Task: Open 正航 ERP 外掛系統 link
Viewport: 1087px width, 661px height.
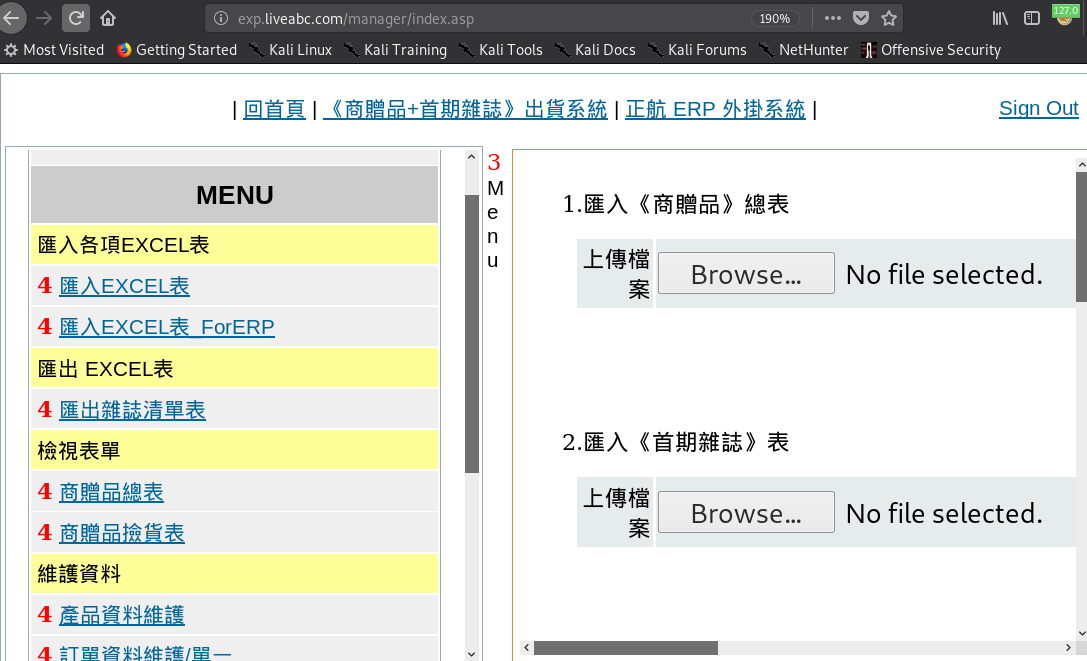Action: click(715, 109)
